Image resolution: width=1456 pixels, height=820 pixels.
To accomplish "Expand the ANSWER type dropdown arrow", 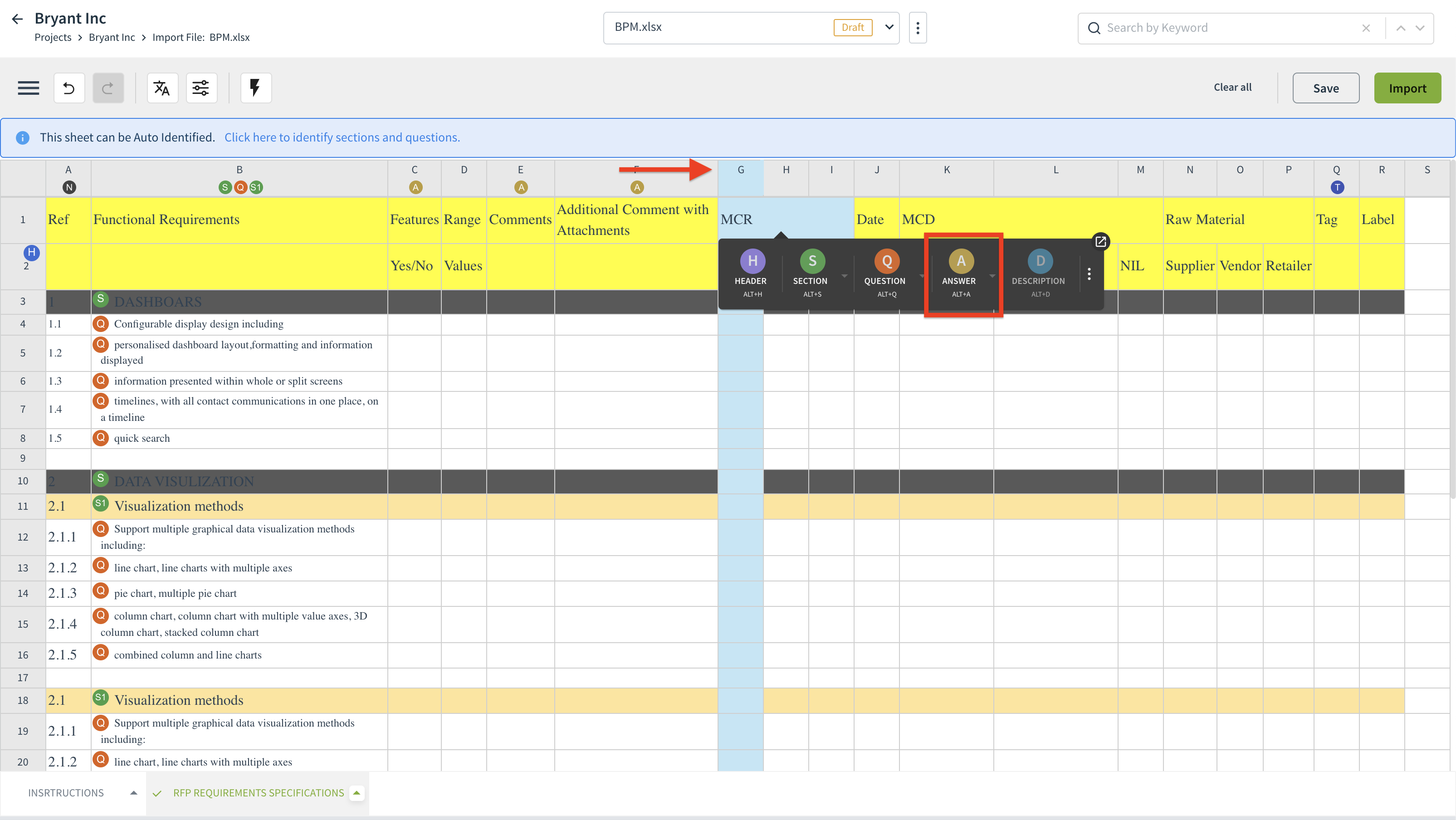I will pyautogui.click(x=992, y=277).
